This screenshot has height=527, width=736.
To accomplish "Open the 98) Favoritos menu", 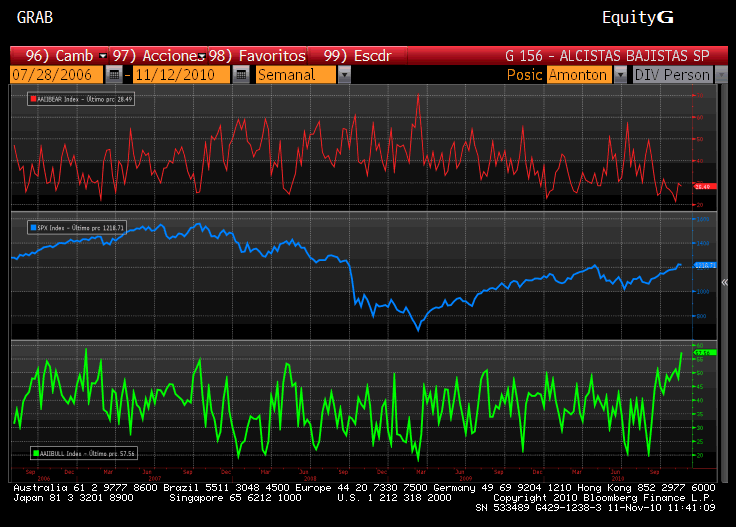I will pos(257,56).
